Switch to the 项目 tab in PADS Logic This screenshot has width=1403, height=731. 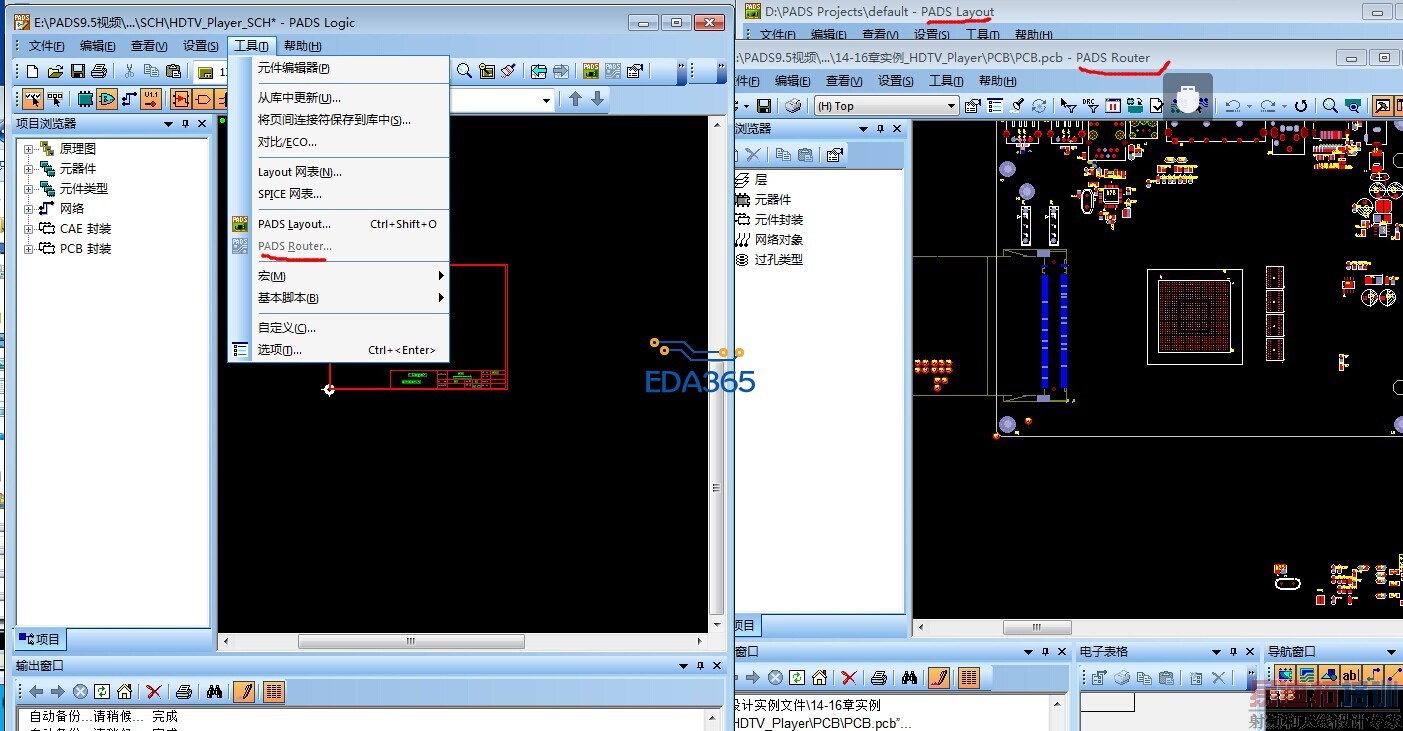pyautogui.click(x=40, y=639)
